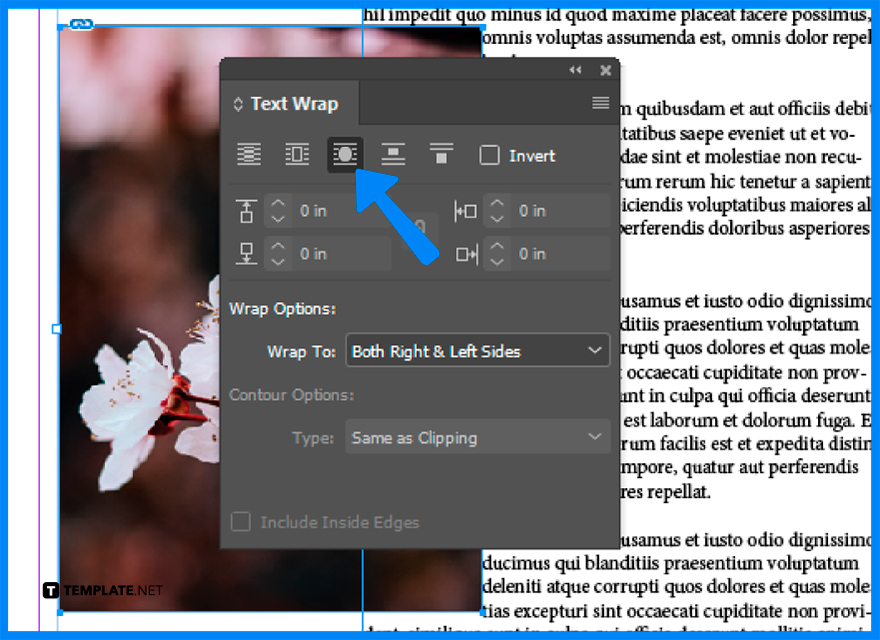The width and height of the screenshot is (880, 640).
Task: Enable the Invert checkbox
Action: click(489, 155)
